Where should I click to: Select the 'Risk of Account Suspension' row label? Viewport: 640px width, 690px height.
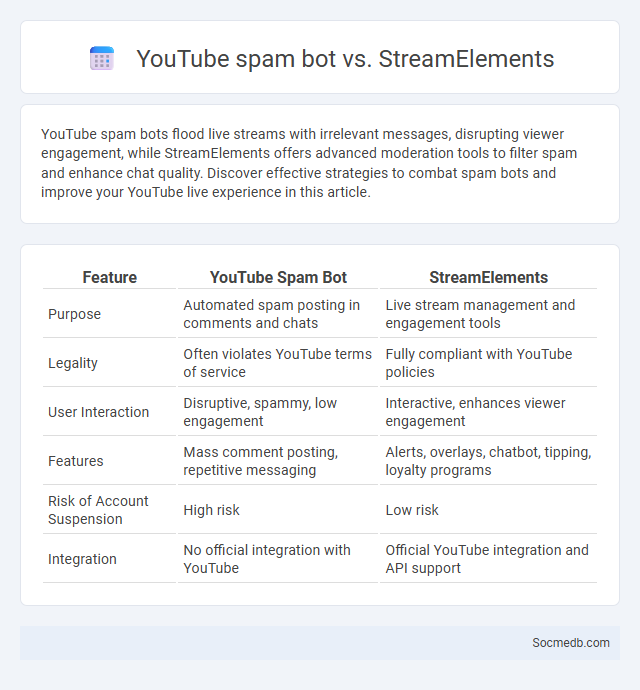click(98, 510)
